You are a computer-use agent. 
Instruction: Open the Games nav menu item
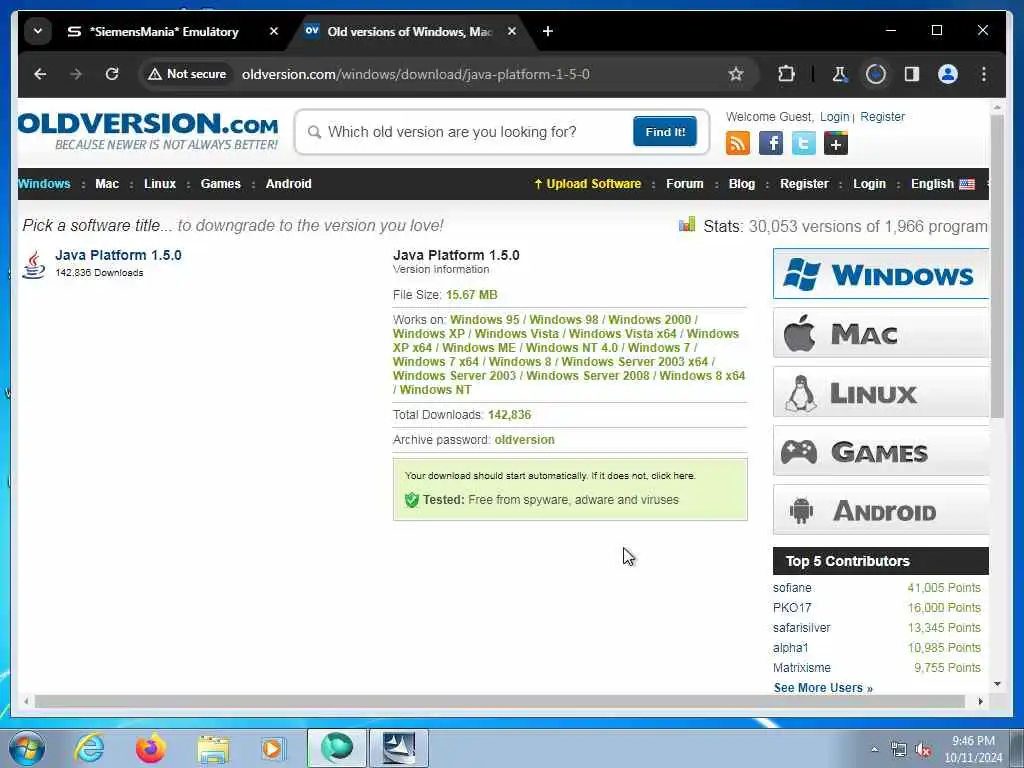point(220,184)
